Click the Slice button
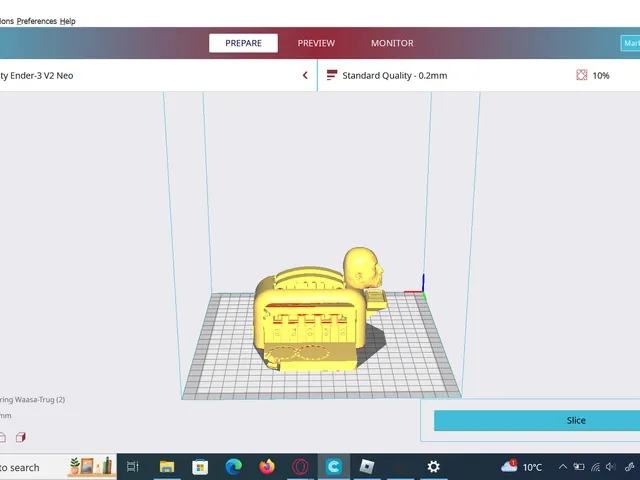The image size is (640, 480). tap(537, 420)
